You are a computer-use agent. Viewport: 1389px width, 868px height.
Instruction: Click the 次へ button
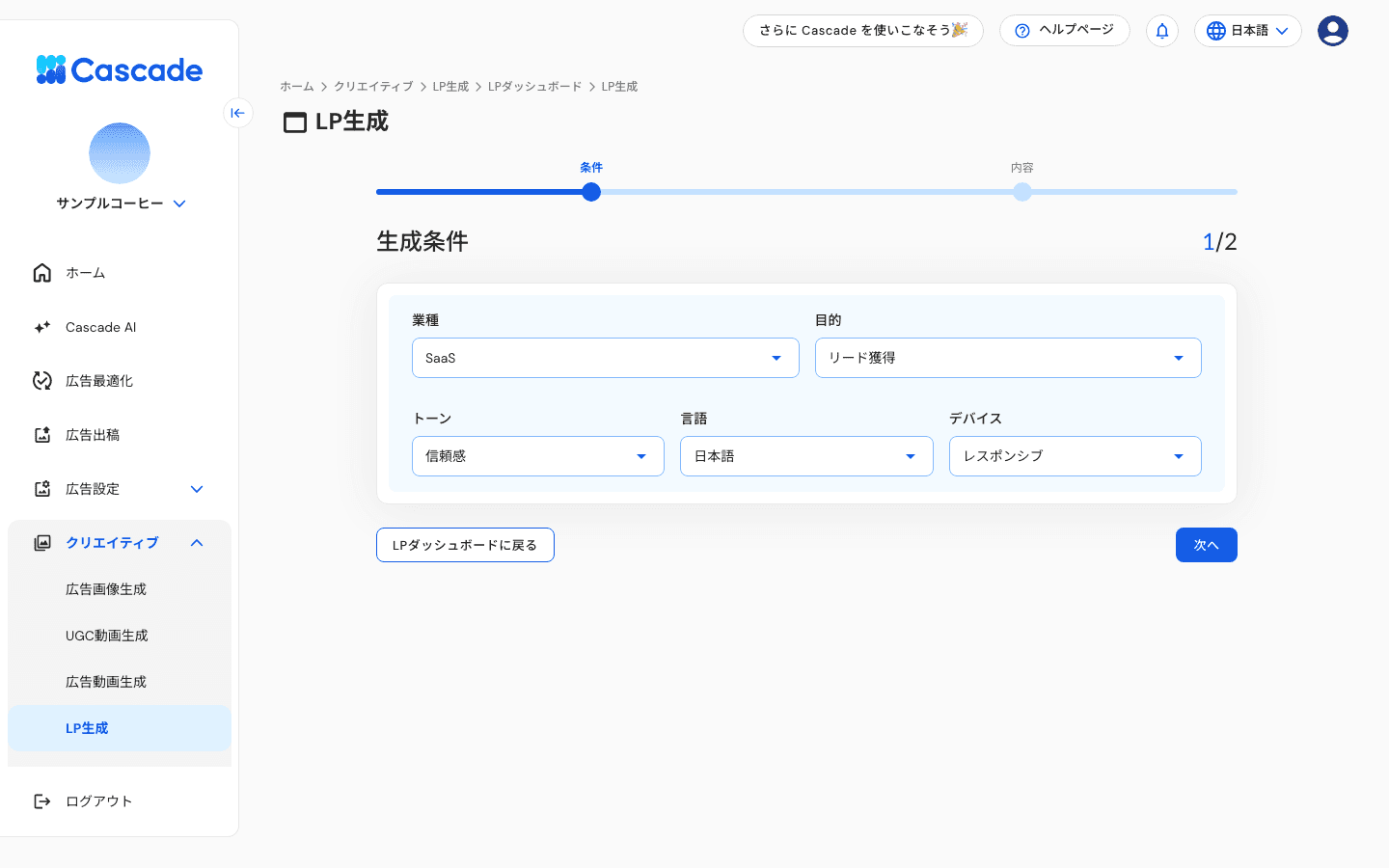point(1207,545)
